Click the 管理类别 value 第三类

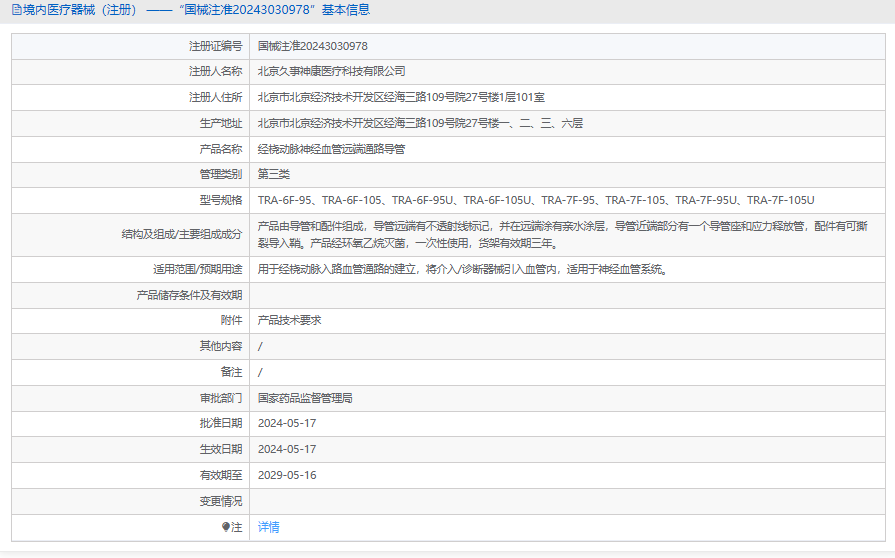(274, 174)
